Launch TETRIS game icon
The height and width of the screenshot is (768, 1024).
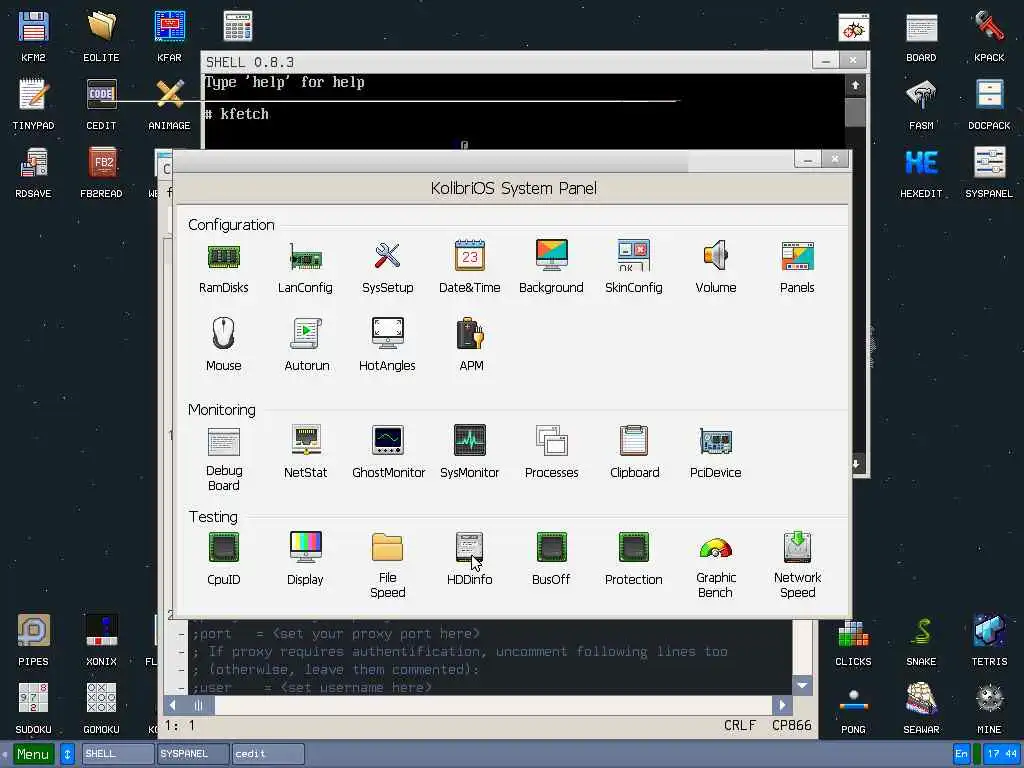click(x=989, y=641)
